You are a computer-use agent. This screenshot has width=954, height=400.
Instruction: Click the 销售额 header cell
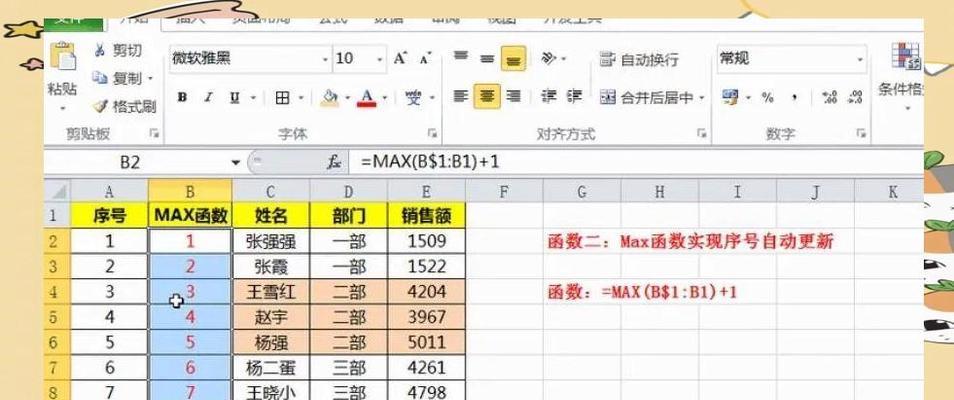pos(427,215)
